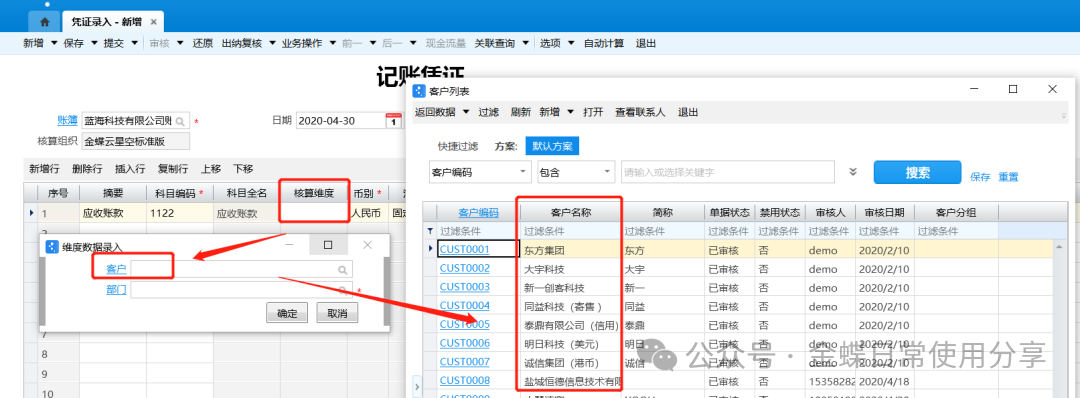Open the 客户编码 filter field dropdown
Viewport: 1080px width, 398px height.
(x=480, y=171)
